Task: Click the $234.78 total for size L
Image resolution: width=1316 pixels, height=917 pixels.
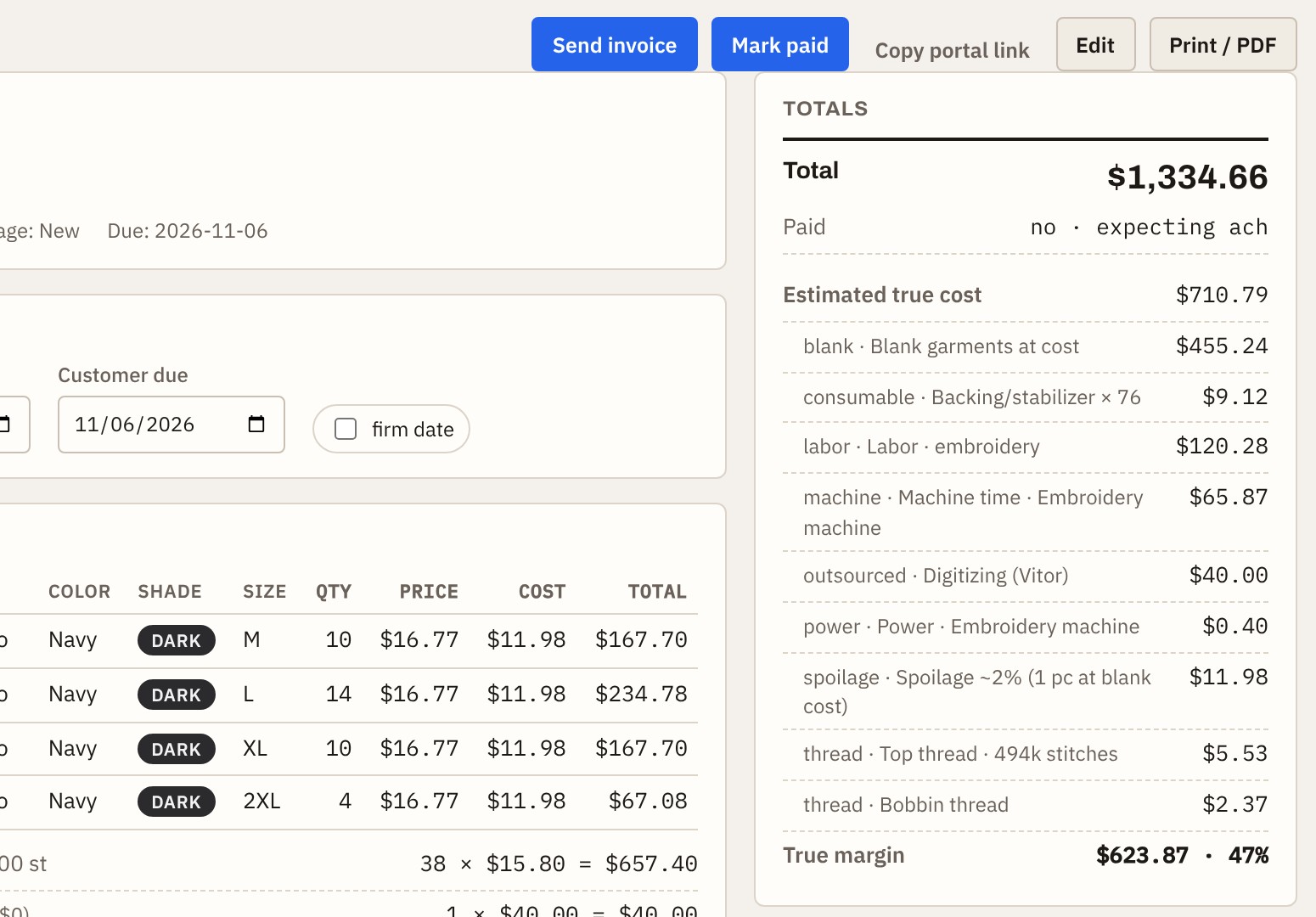Action: (641, 694)
